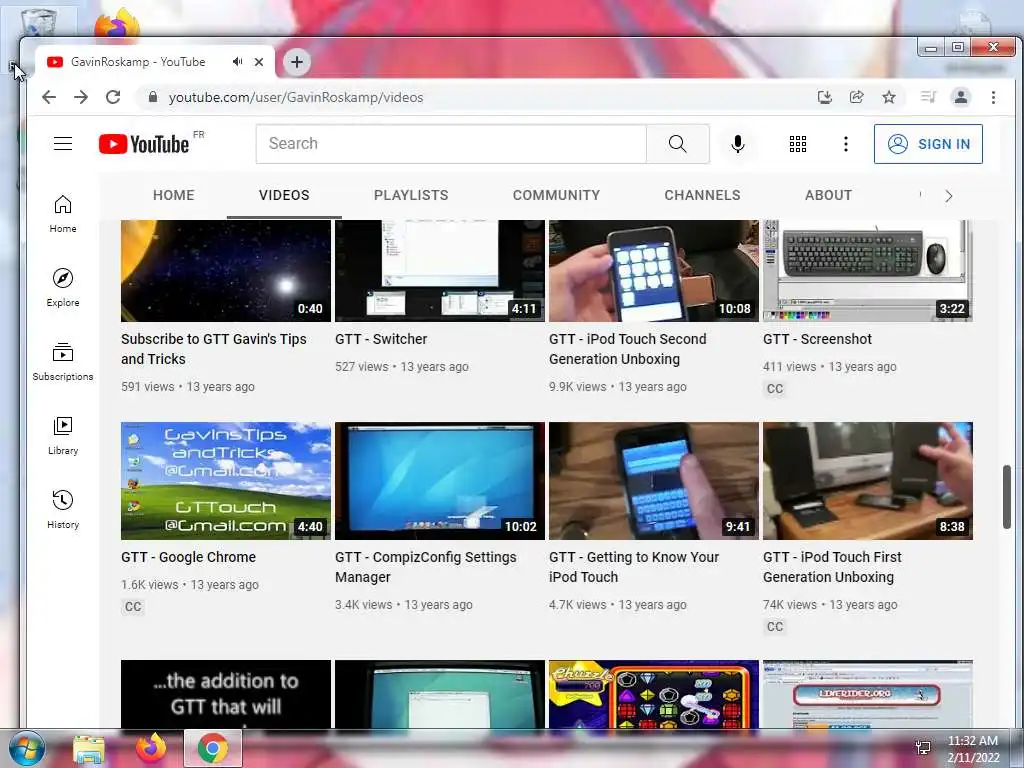Open 'GTT - iPod Touch Second Generation Unboxing' title
Image resolution: width=1024 pixels, height=768 pixels.
[628, 349]
